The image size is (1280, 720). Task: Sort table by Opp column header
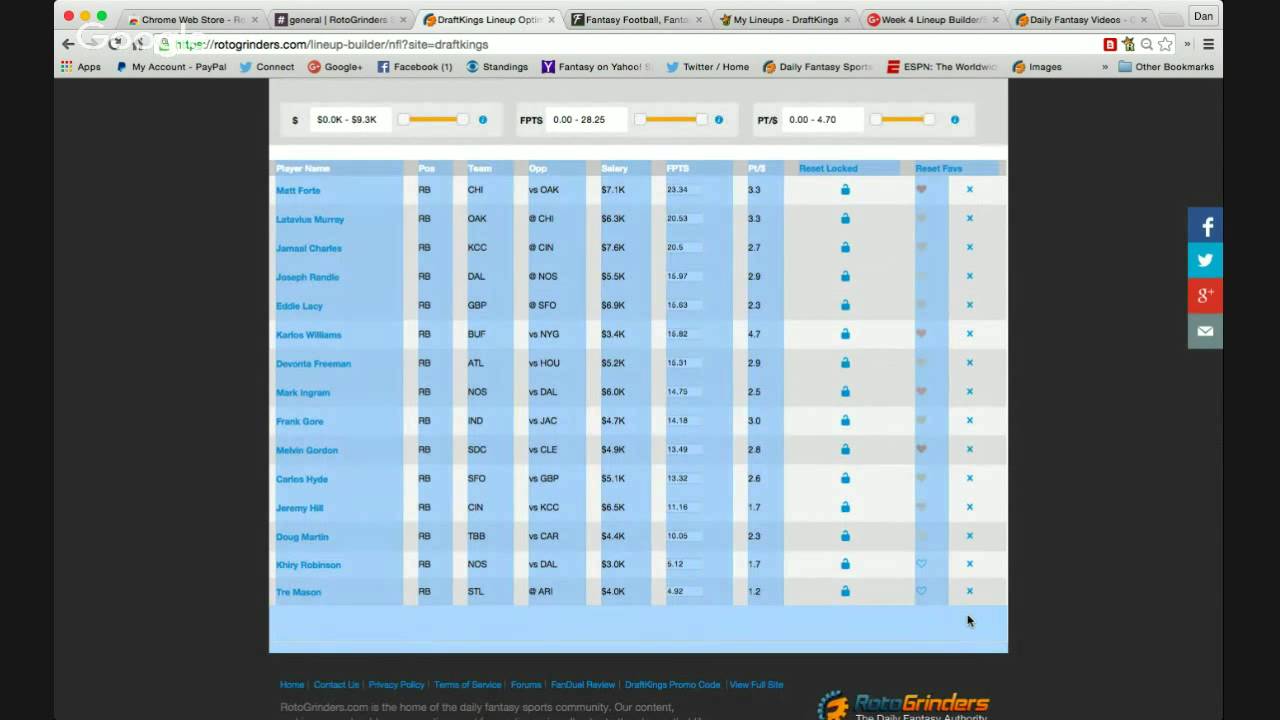538,168
